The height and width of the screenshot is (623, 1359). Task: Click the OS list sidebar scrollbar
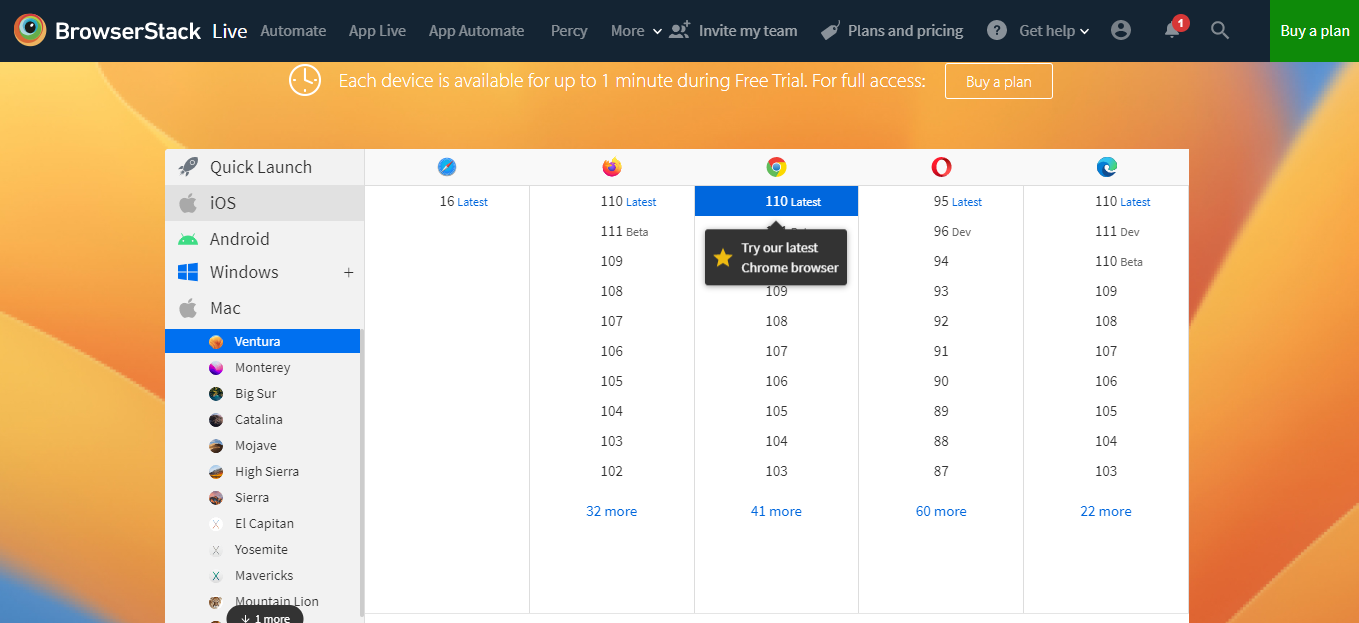click(362, 475)
